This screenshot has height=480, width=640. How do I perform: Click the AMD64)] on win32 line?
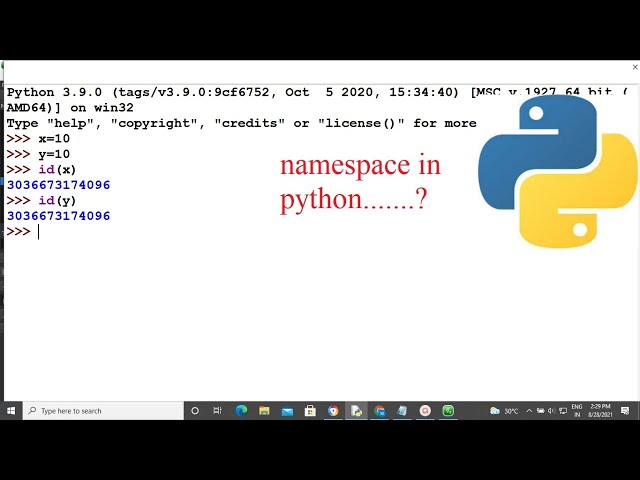(70, 108)
